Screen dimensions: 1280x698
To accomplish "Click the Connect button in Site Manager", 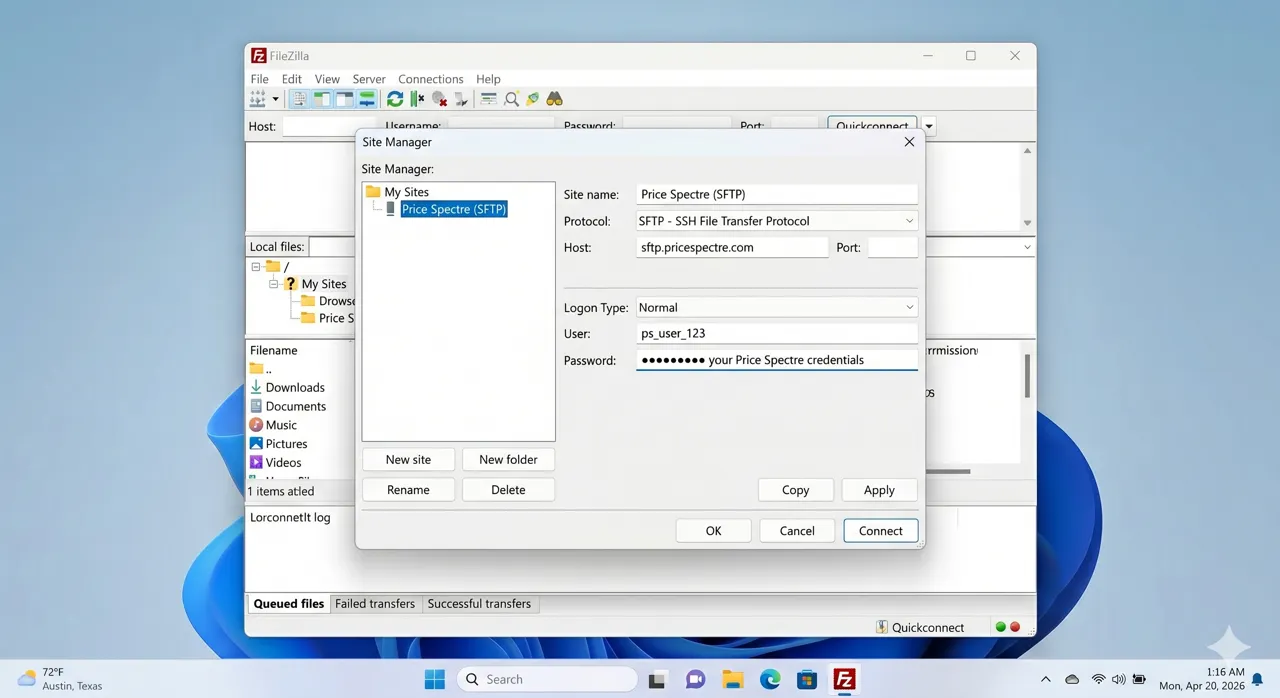I will 880,530.
